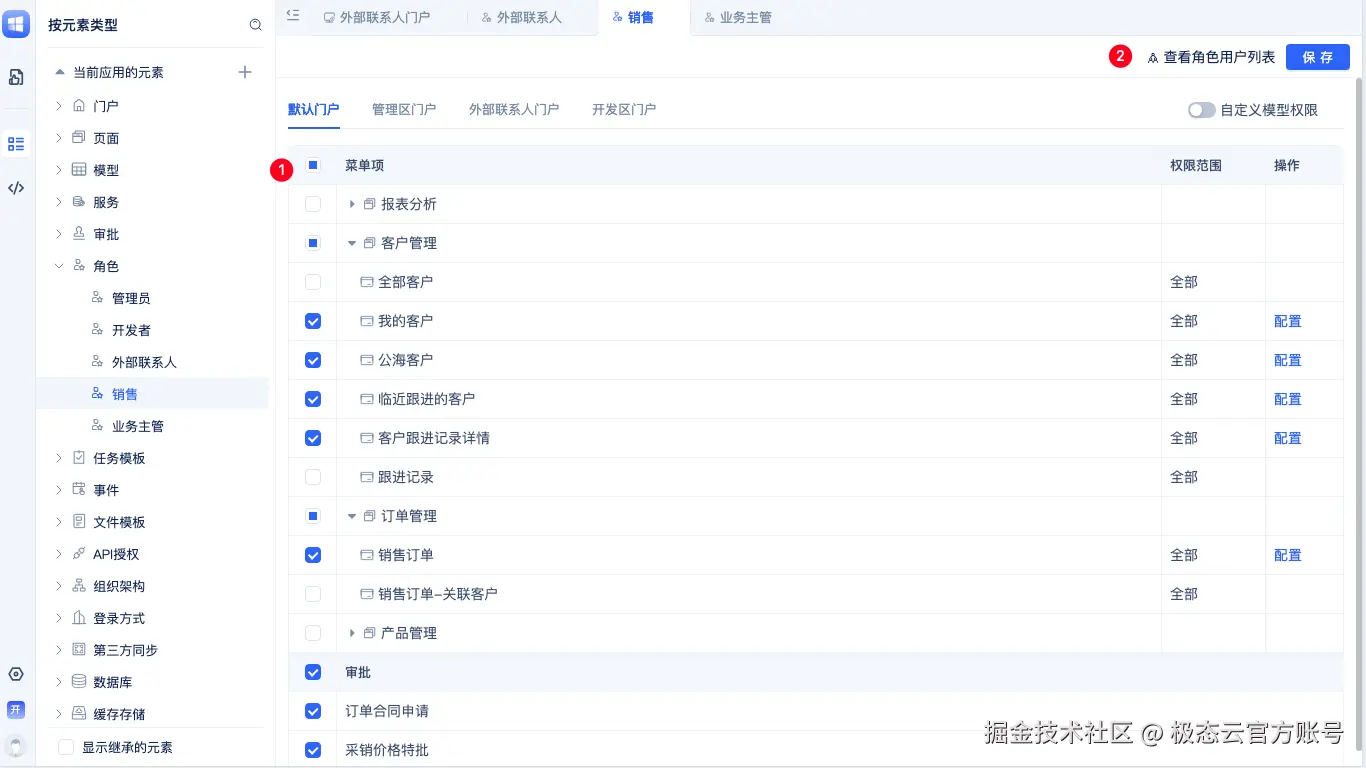
Task: Open the 开发区门户 portal tab
Action: pyautogui.click(x=624, y=109)
